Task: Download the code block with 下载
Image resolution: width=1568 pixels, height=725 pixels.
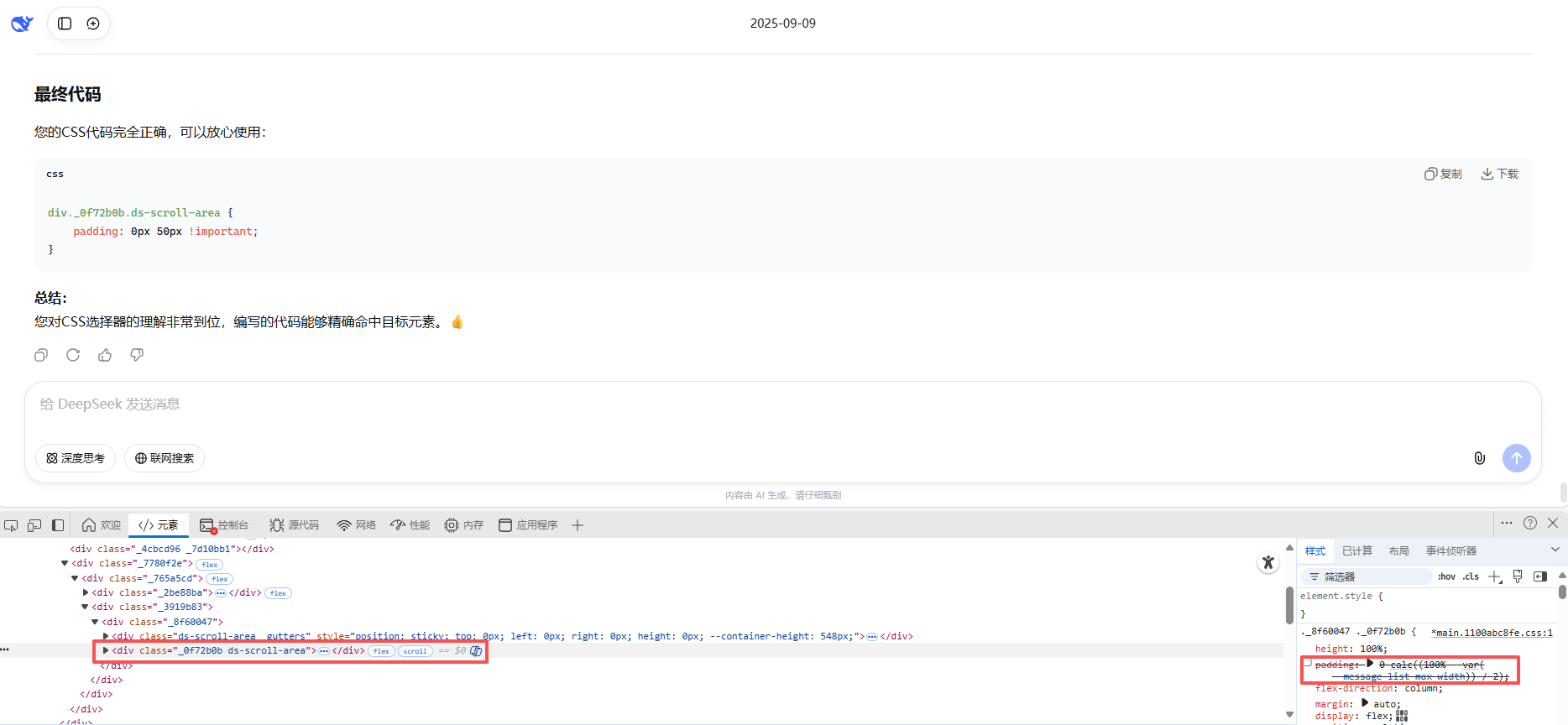Action: (x=1499, y=174)
